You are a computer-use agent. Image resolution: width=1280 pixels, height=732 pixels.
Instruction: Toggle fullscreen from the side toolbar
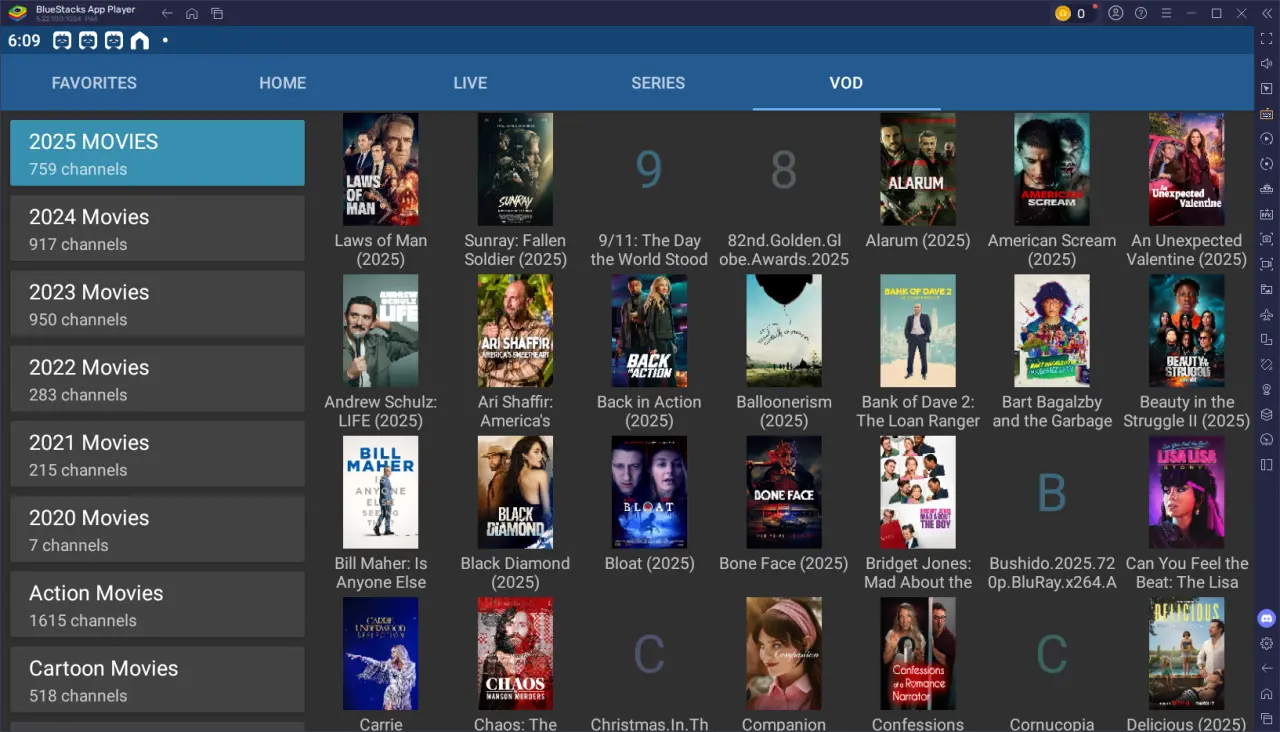[x=1267, y=38]
